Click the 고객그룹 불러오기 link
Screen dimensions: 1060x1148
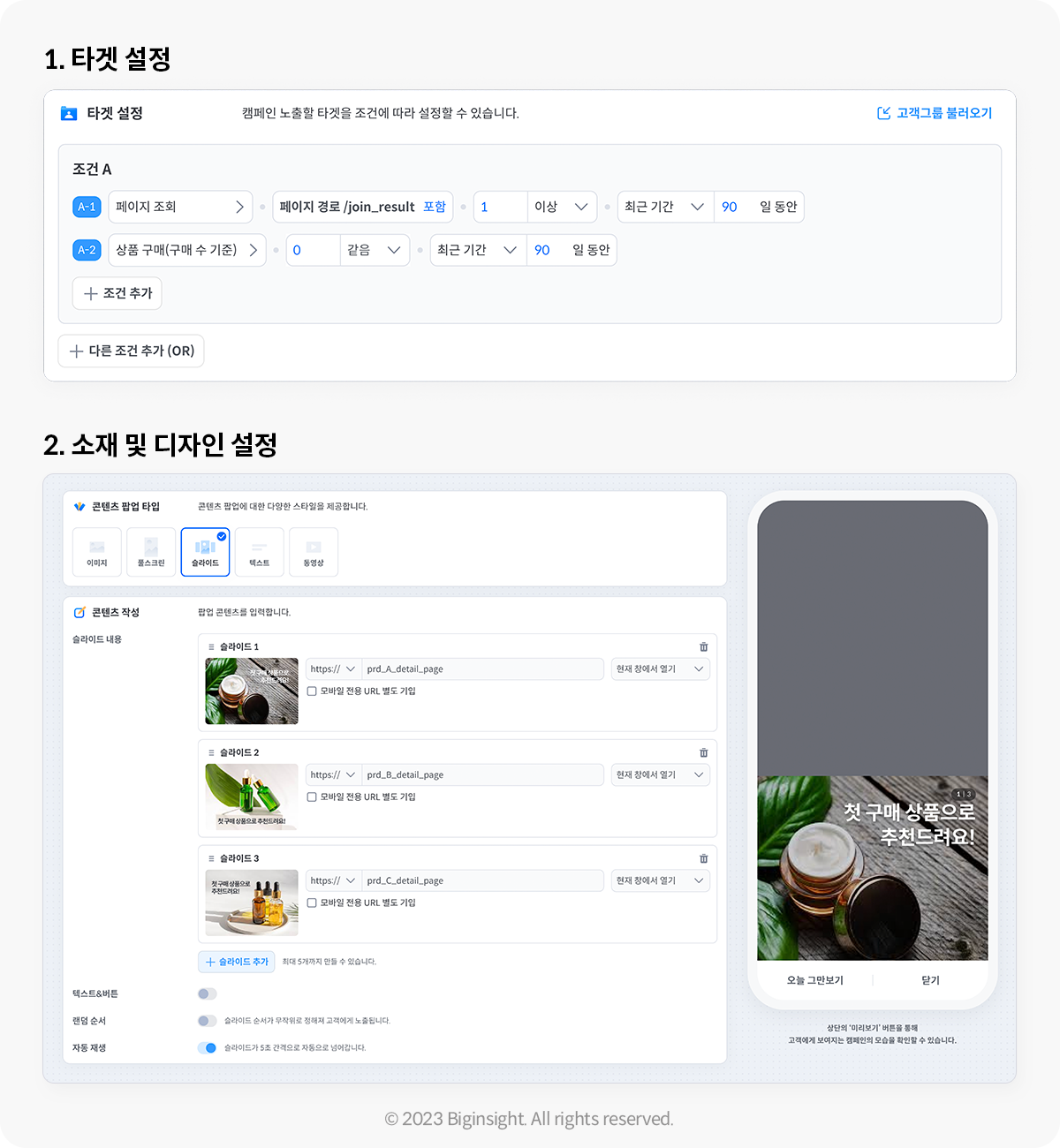tap(944, 113)
